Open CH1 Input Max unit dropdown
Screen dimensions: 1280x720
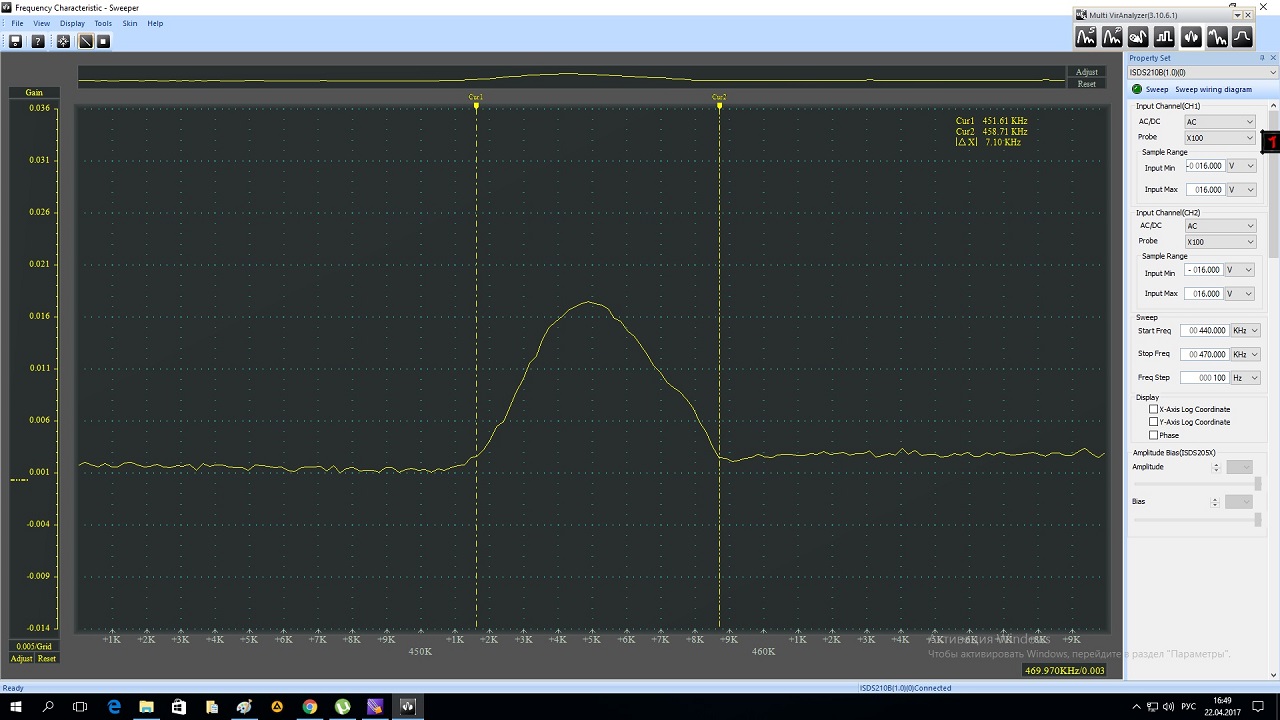(x=1241, y=190)
